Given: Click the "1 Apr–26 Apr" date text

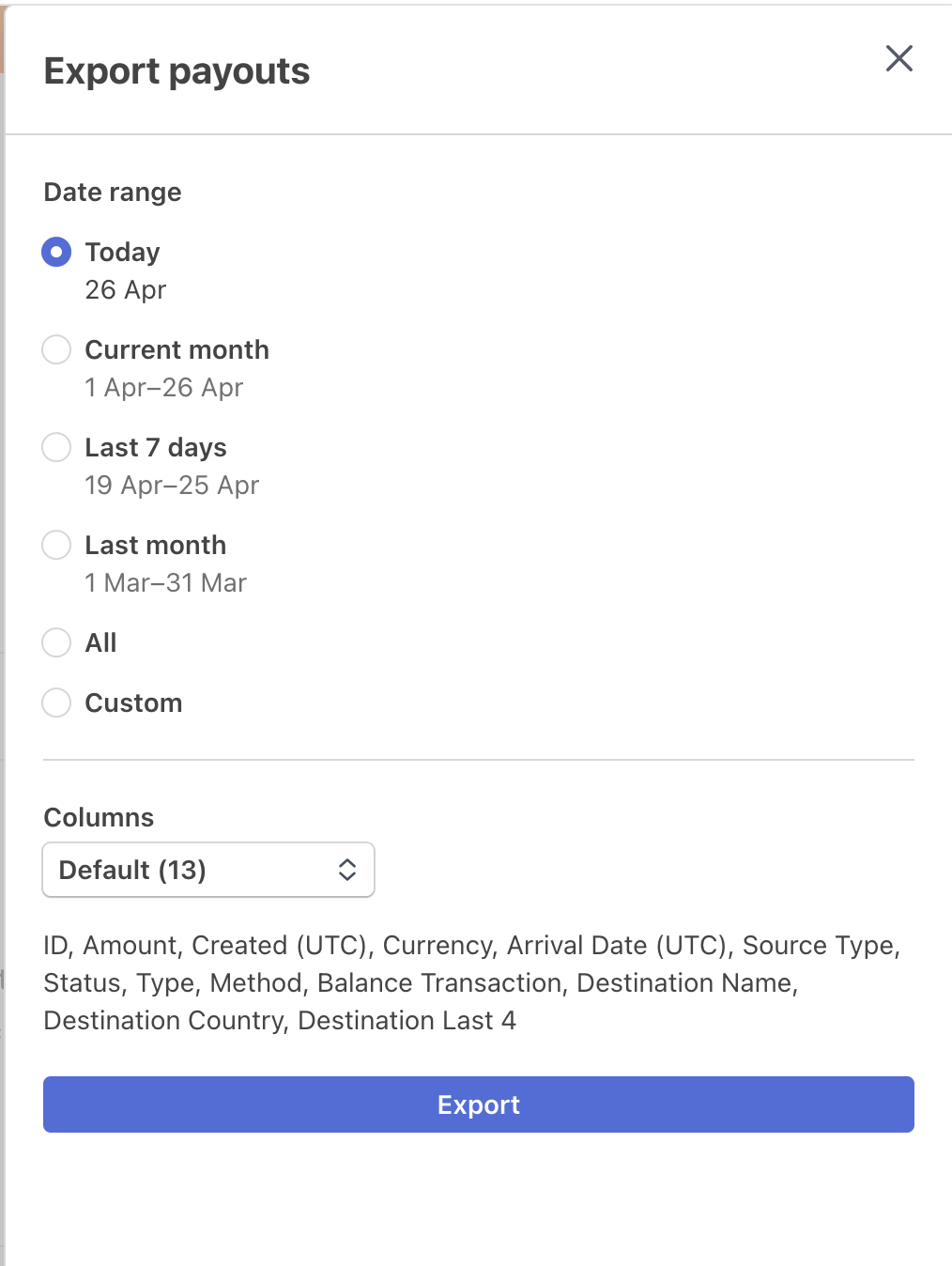Looking at the screenshot, I should coord(164,387).
